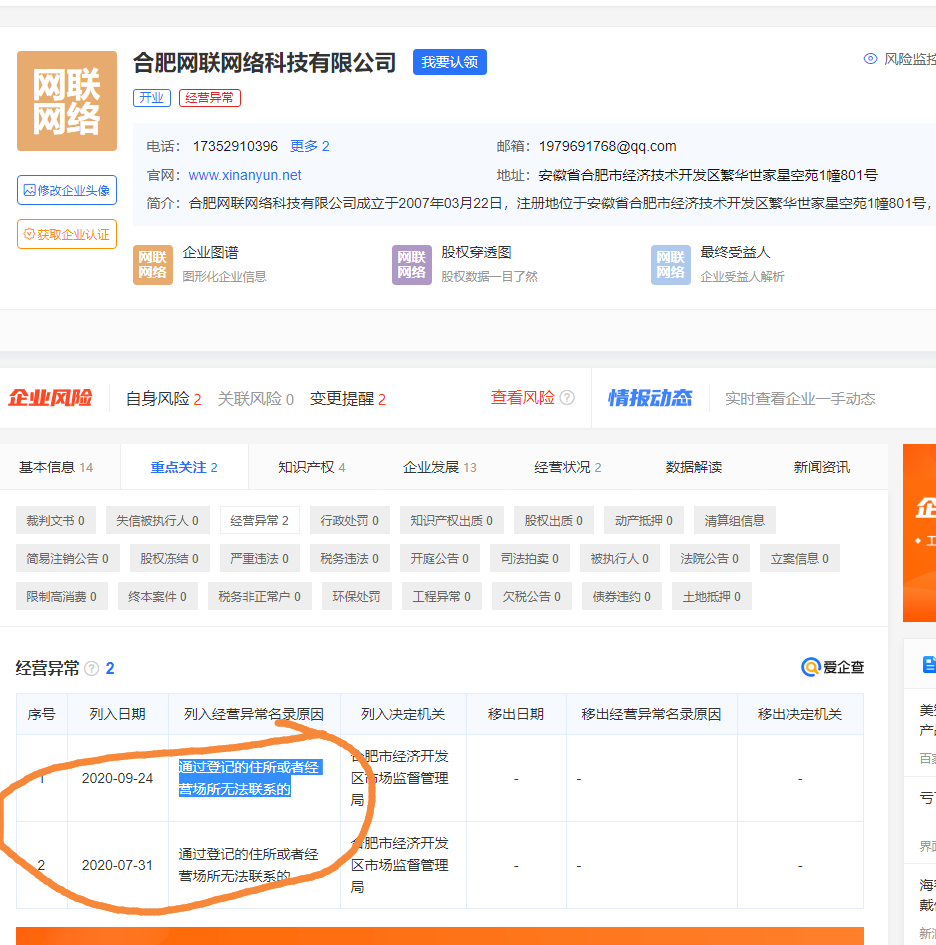The width and height of the screenshot is (936, 945).
Task: Click the 风险监控 eye icon
Action: click(x=870, y=59)
